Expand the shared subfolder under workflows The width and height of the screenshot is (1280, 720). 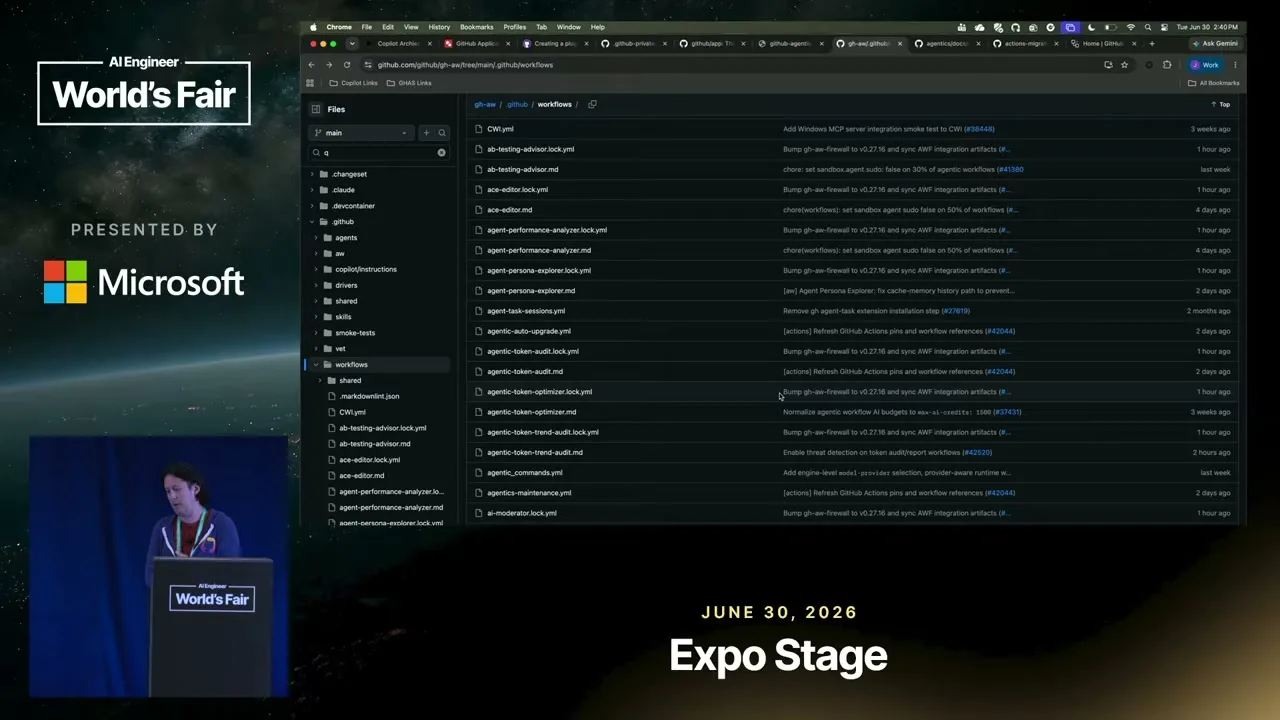click(320, 381)
